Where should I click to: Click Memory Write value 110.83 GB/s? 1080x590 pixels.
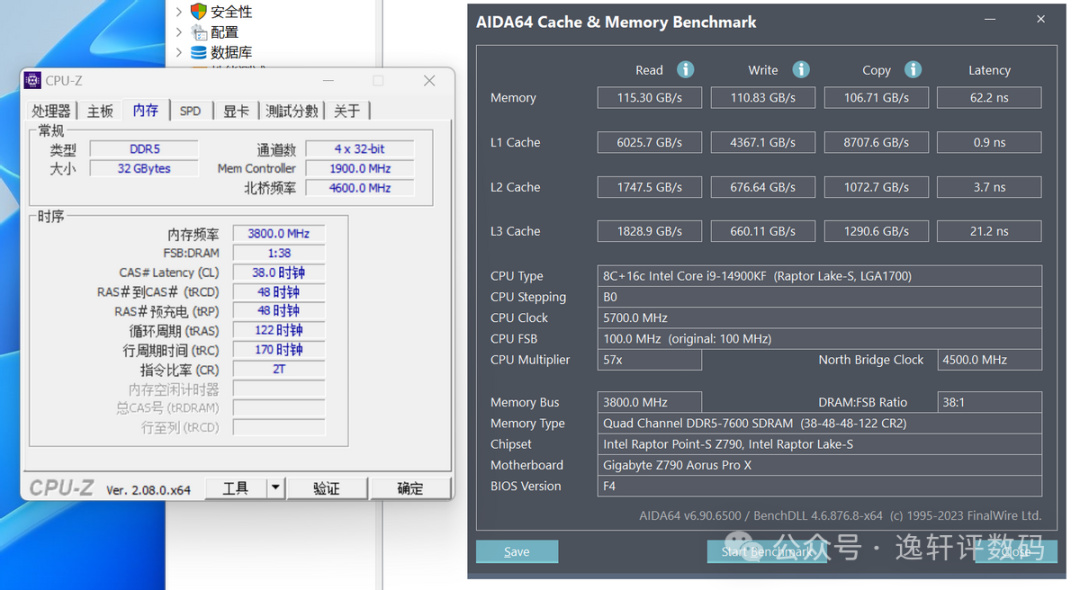[x=763, y=98]
